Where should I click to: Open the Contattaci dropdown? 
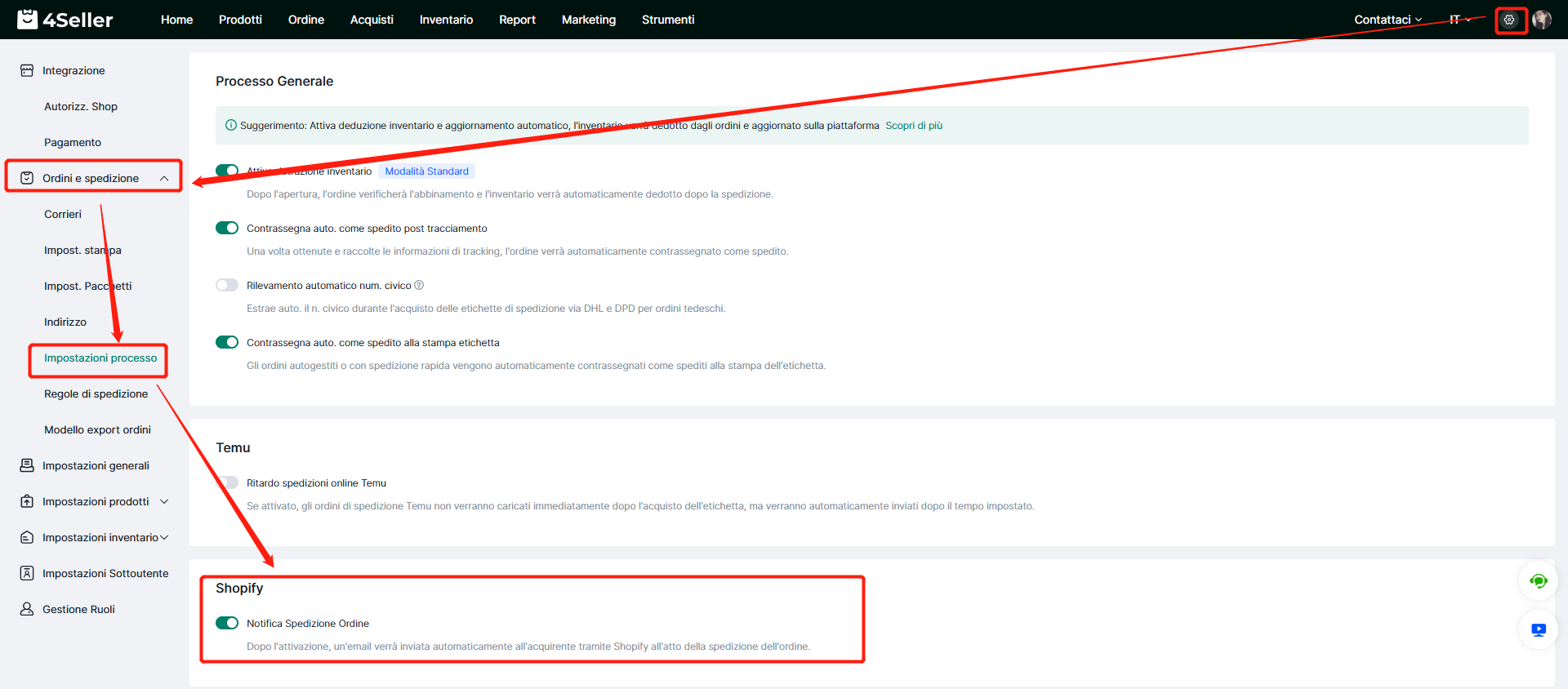click(x=1388, y=20)
